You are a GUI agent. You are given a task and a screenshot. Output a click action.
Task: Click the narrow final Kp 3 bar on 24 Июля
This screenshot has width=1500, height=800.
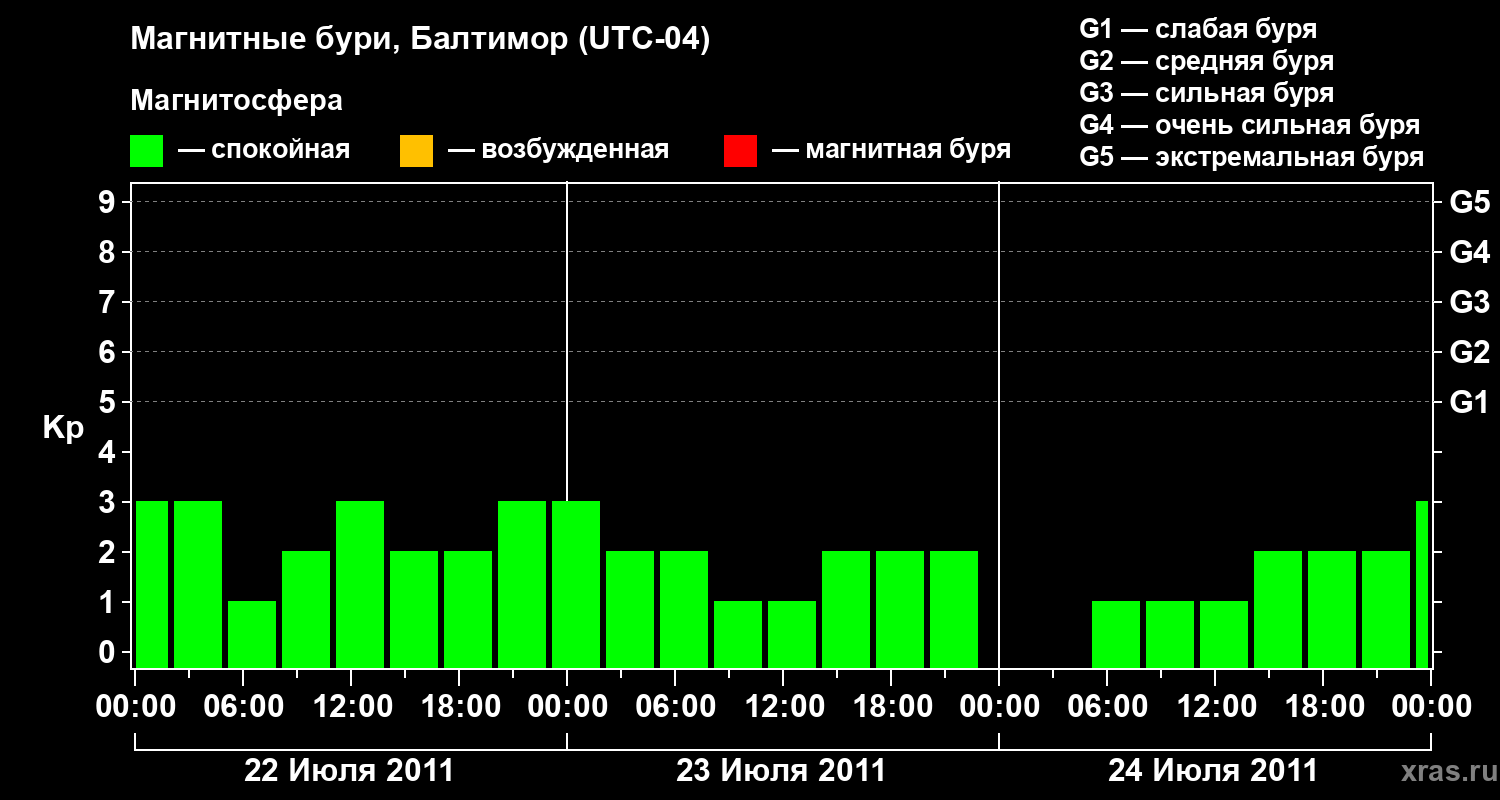point(1422,584)
